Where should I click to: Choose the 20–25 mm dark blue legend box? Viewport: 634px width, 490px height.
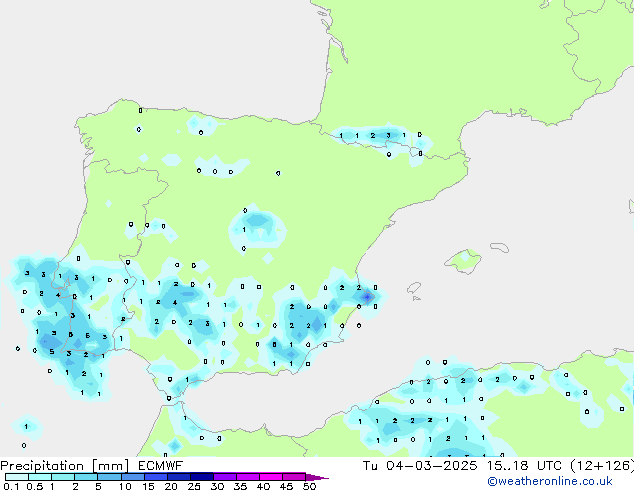click(x=178, y=477)
